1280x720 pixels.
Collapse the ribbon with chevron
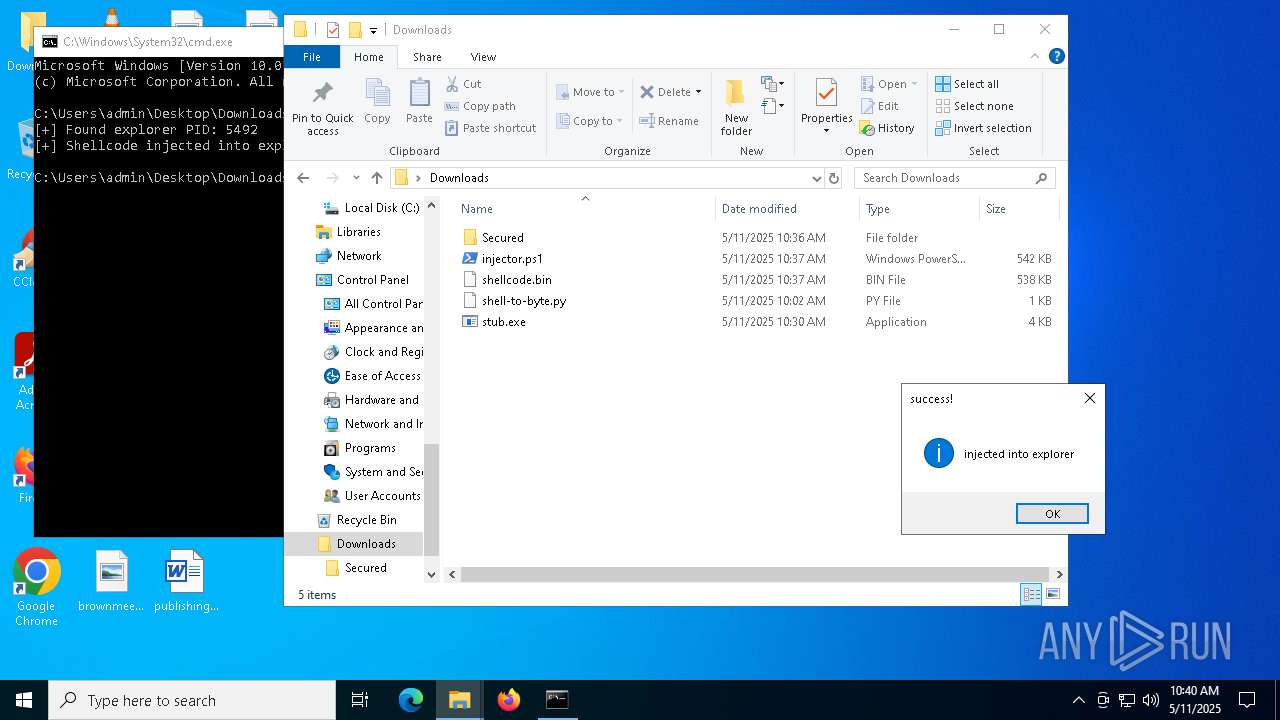[1035, 57]
